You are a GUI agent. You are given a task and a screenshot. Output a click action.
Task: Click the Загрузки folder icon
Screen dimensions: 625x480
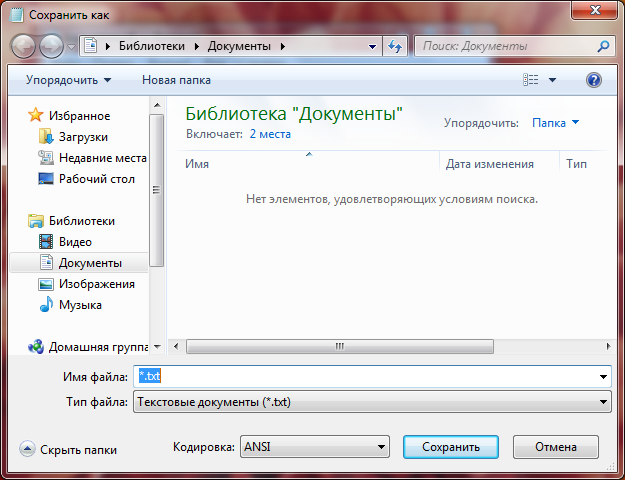click(x=46, y=136)
